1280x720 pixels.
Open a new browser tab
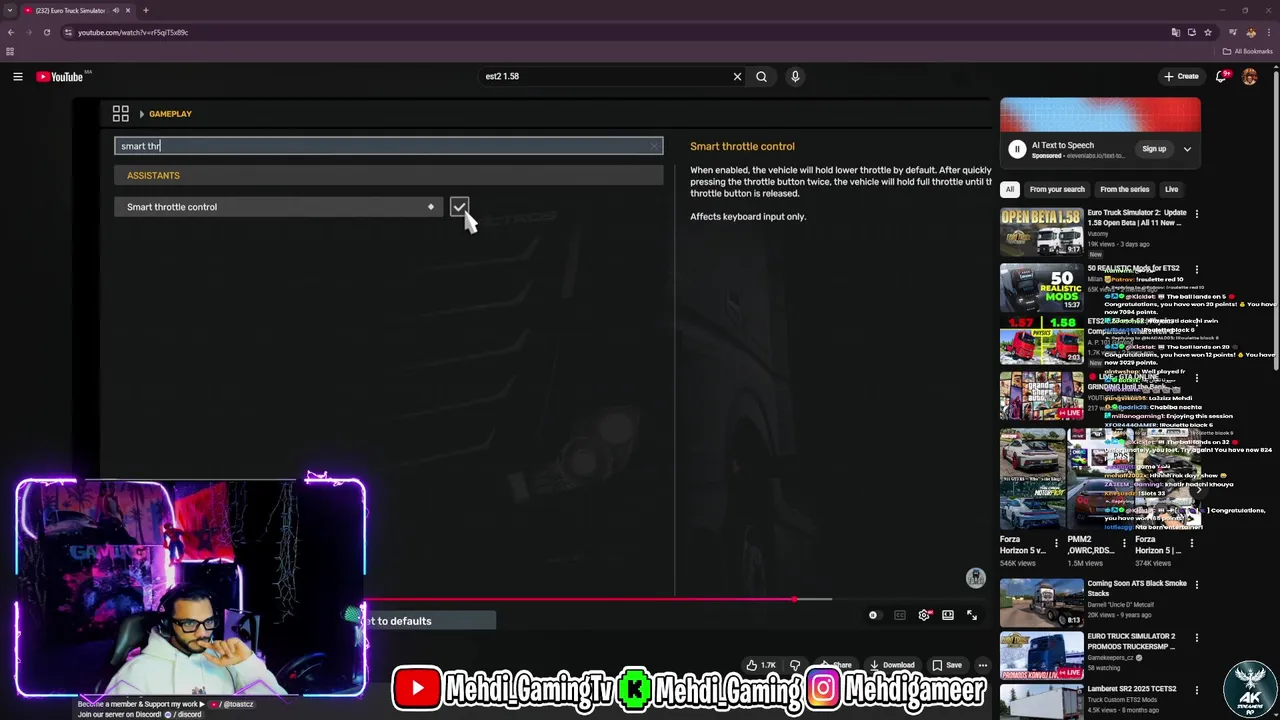point(146,10)
